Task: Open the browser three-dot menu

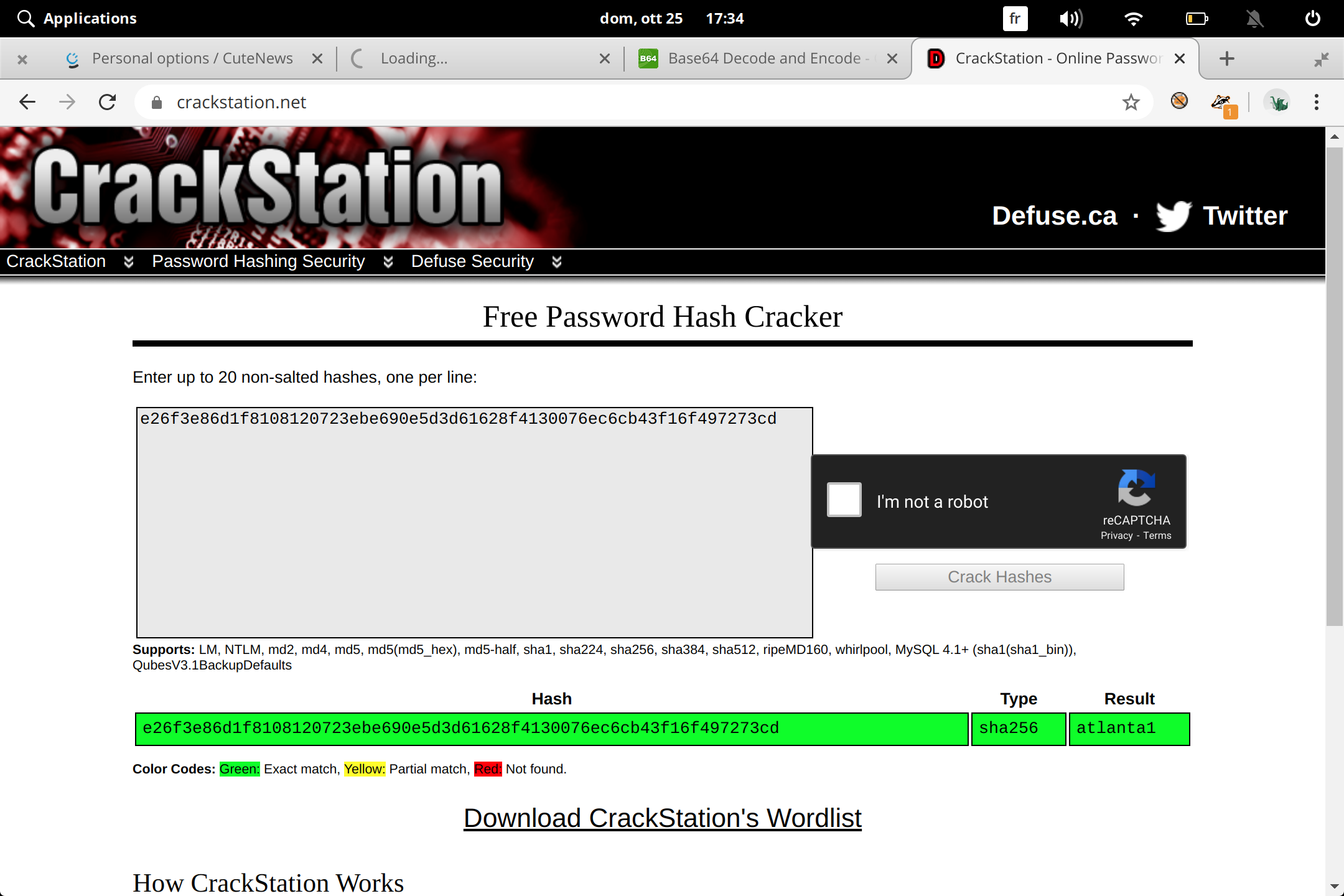Action: (1316, 102)
